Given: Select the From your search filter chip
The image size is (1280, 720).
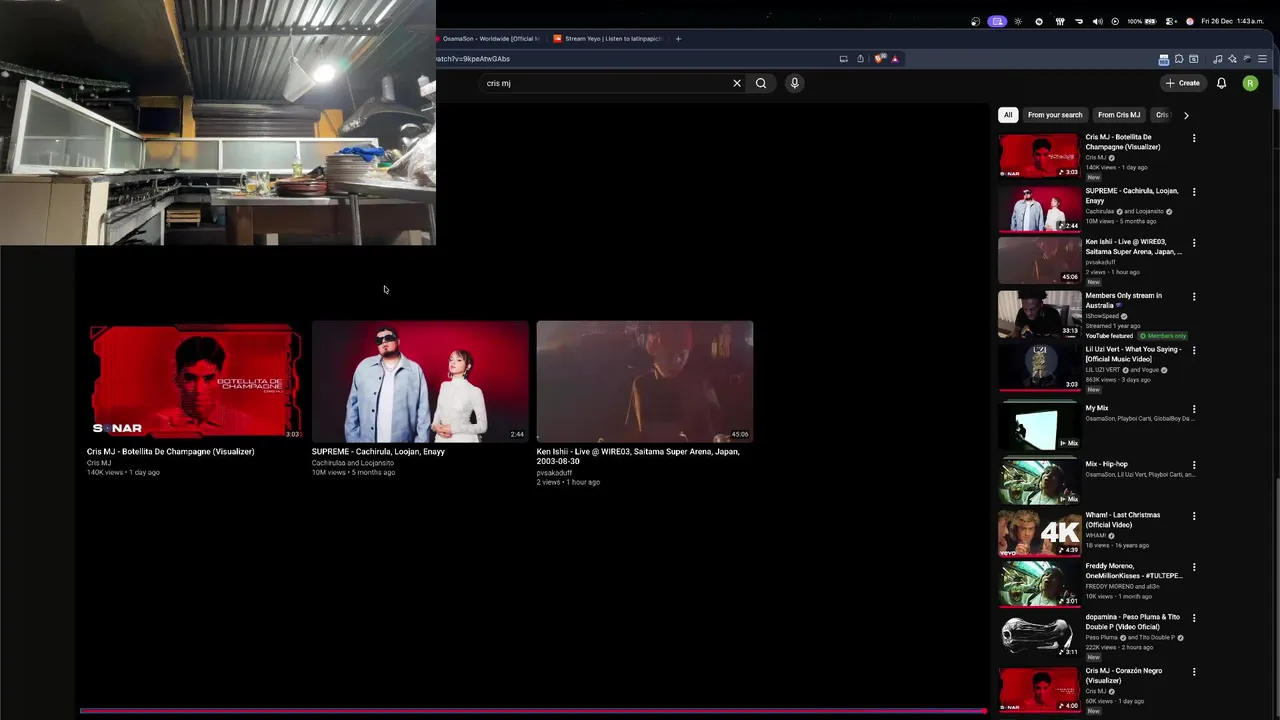Looking at the screenshot, I should coord(1055,115).
